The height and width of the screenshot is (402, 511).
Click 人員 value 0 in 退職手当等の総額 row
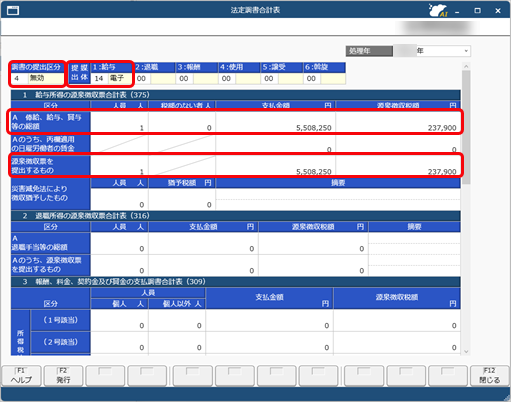(x=119, y=243)
